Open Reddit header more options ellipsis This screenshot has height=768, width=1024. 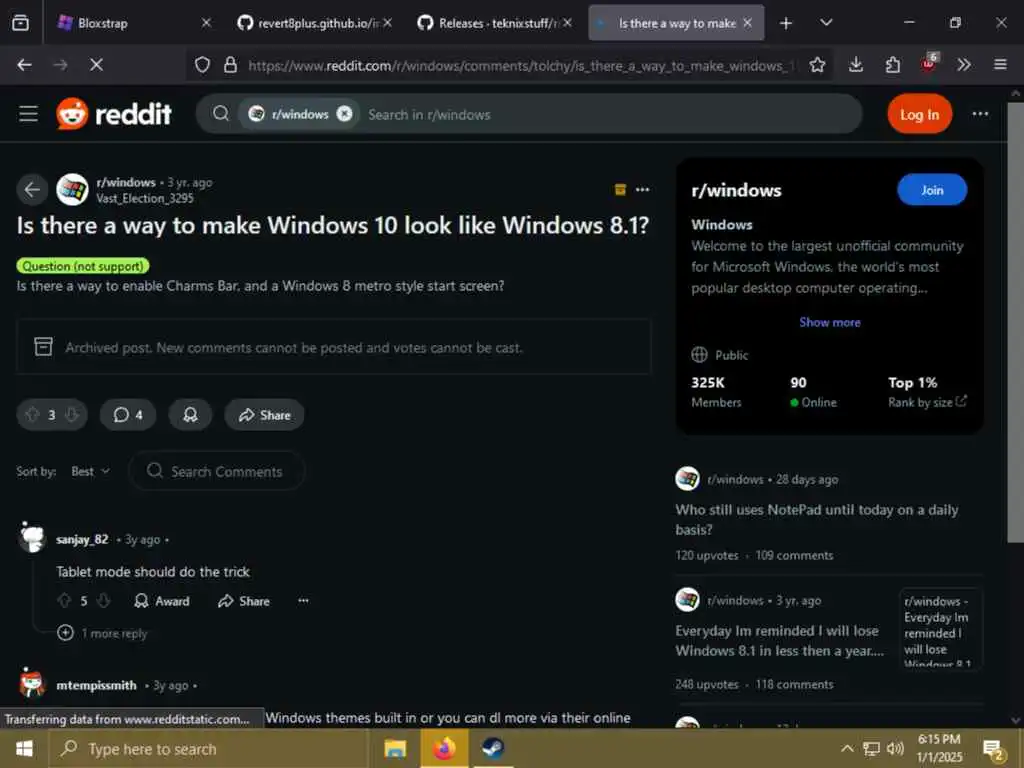[980, 114]
